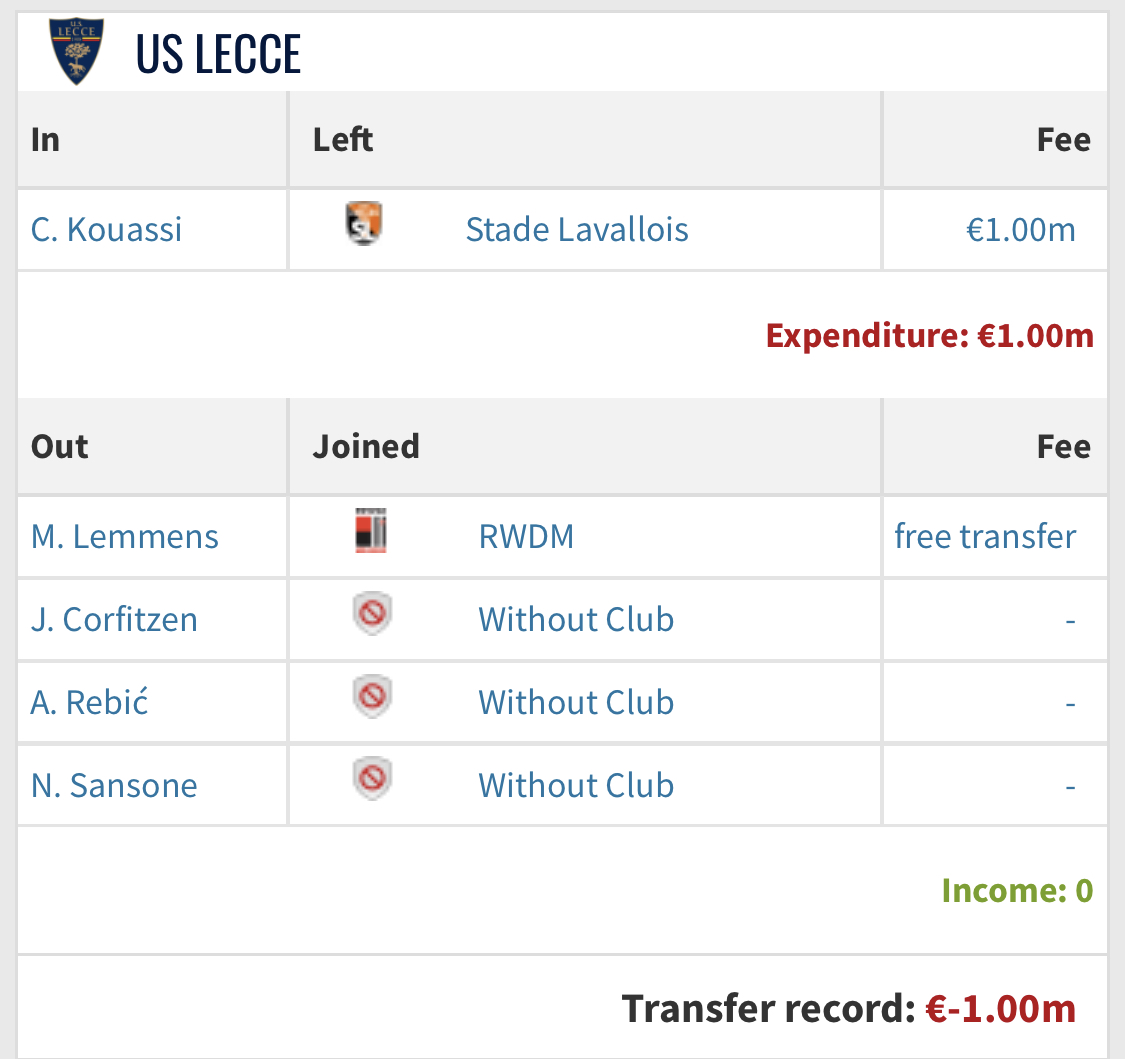Click the Without Club icon beside J. Corfitzen
The height and width of the screenshot is (1059, 1125).
372,614
